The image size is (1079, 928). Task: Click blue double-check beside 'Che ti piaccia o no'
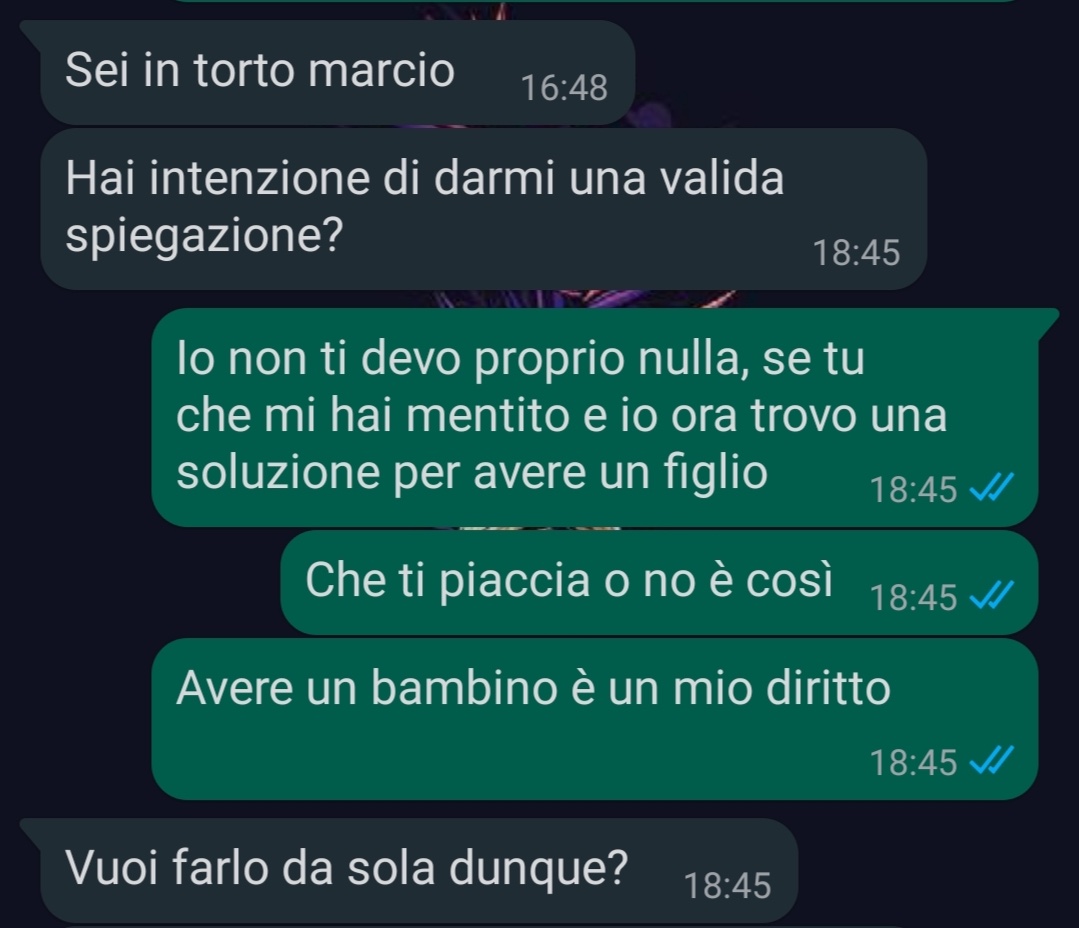tap(991, 596)
